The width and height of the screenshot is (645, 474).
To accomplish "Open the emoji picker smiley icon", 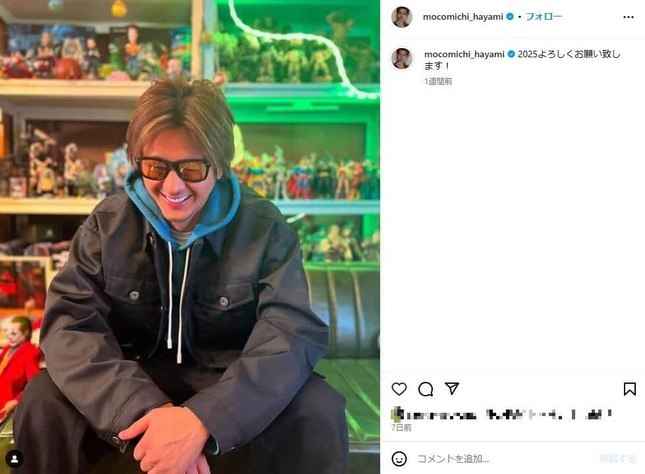I will (x=399, y=459).
